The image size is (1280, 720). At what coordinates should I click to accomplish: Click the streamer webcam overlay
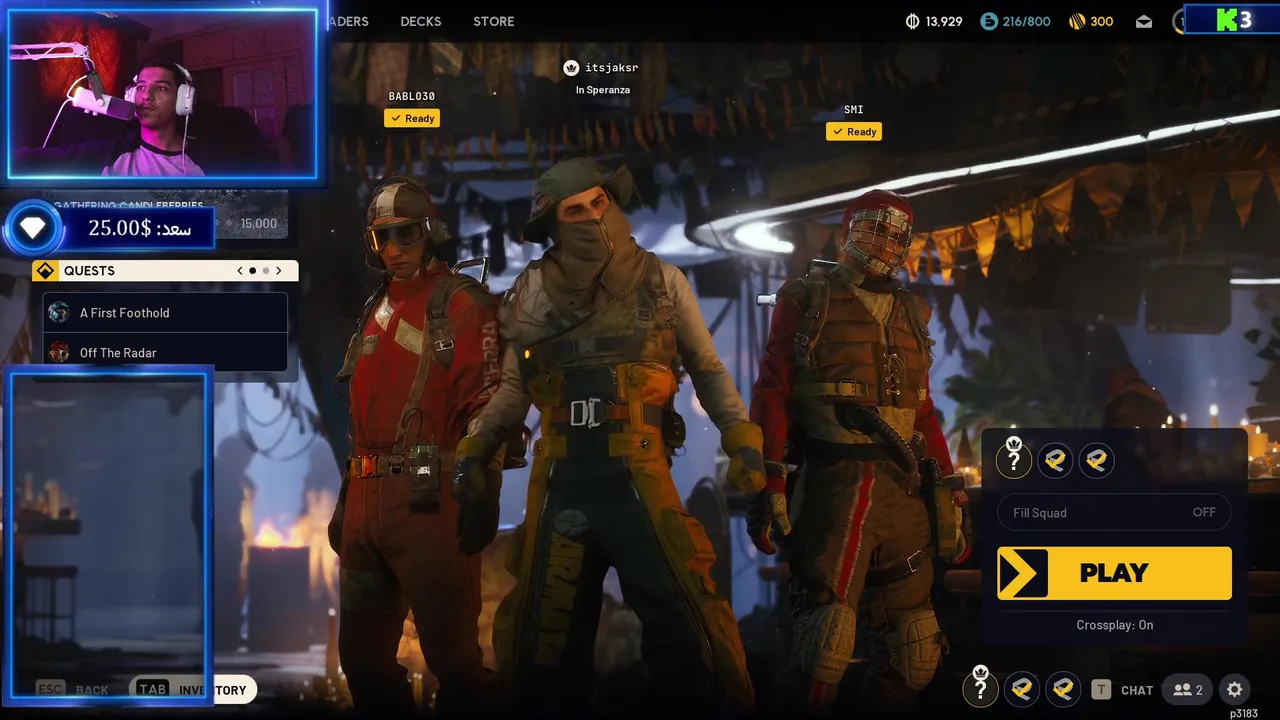click(163, 95)
